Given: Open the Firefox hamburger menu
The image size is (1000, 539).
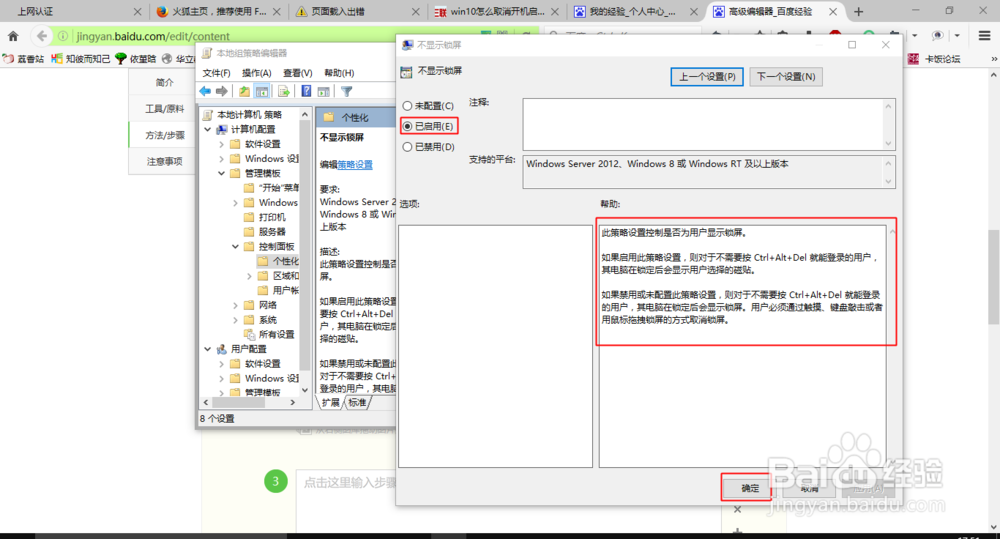Looking at the screenshot, I should [984, 36].
